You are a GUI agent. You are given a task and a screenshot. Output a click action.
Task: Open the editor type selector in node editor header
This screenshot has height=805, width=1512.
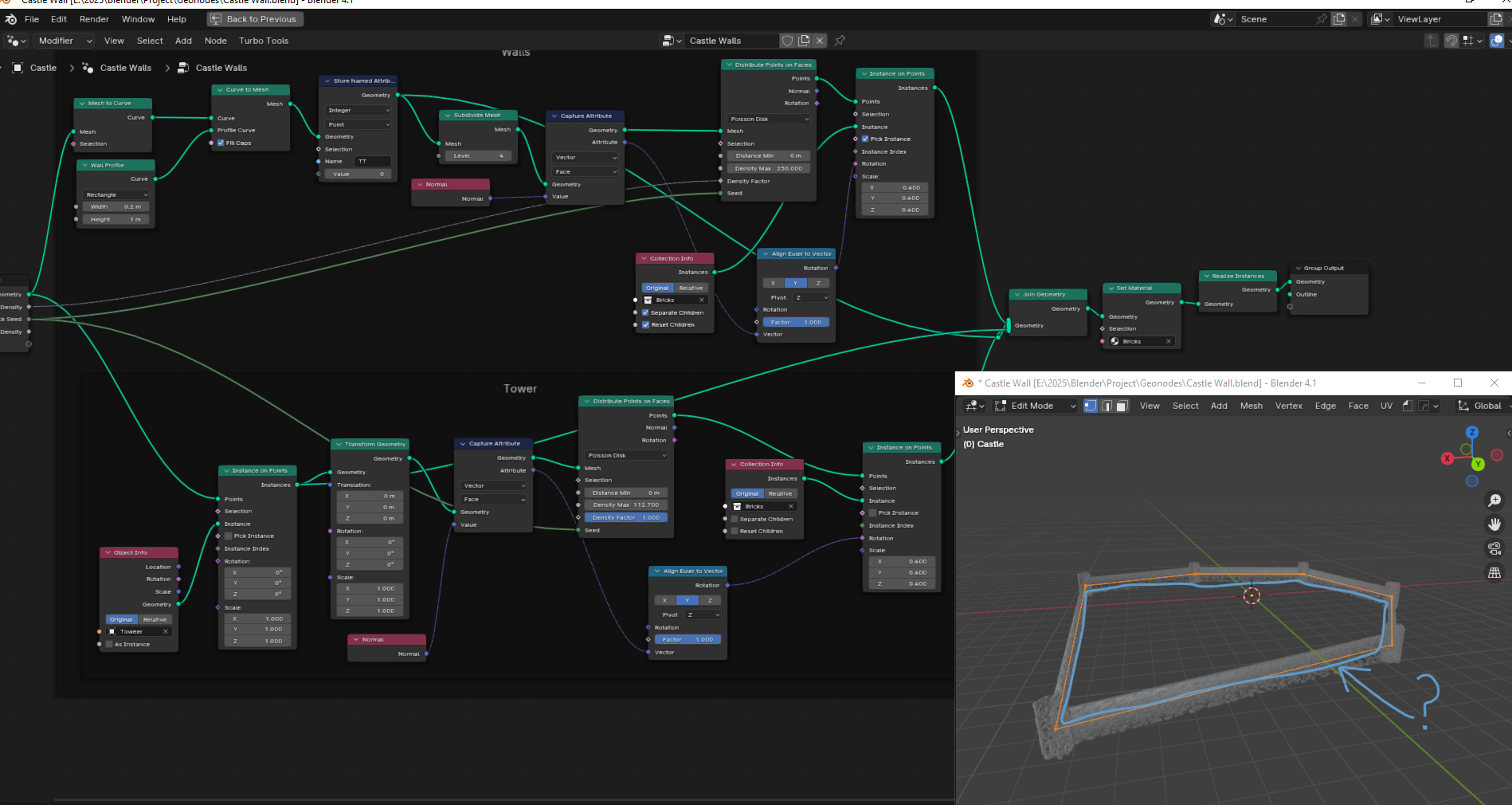tap(17, 41)
